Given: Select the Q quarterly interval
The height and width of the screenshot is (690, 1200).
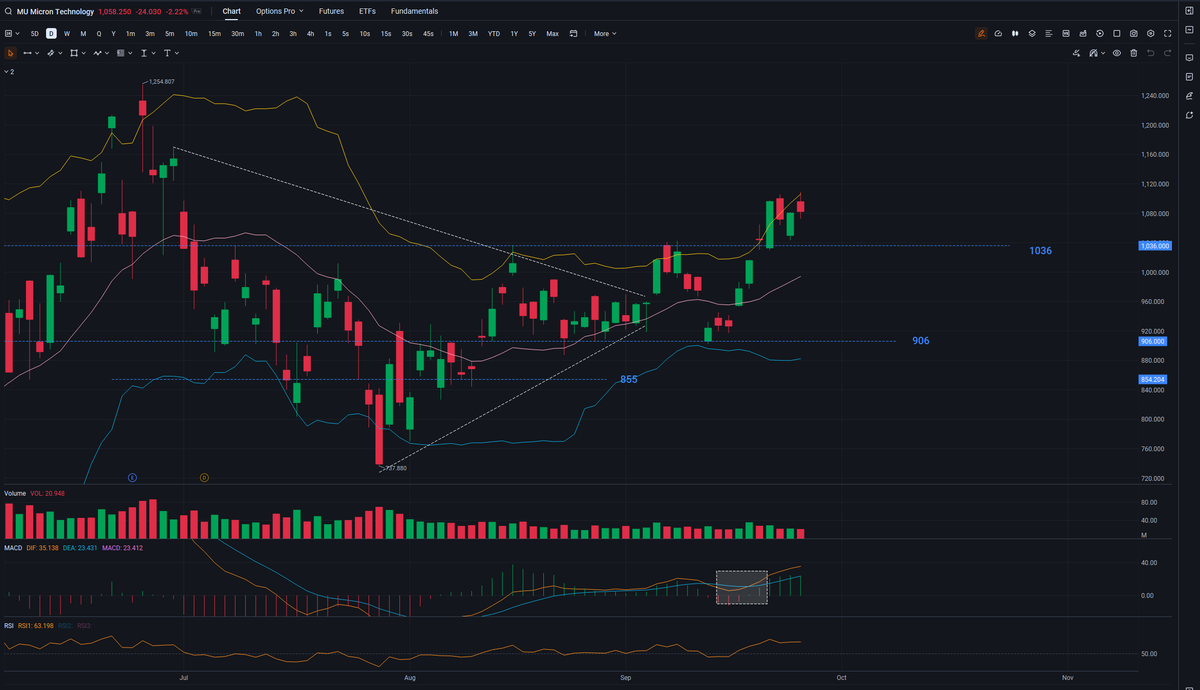Looking at the screenshot, I should [99, 33].
